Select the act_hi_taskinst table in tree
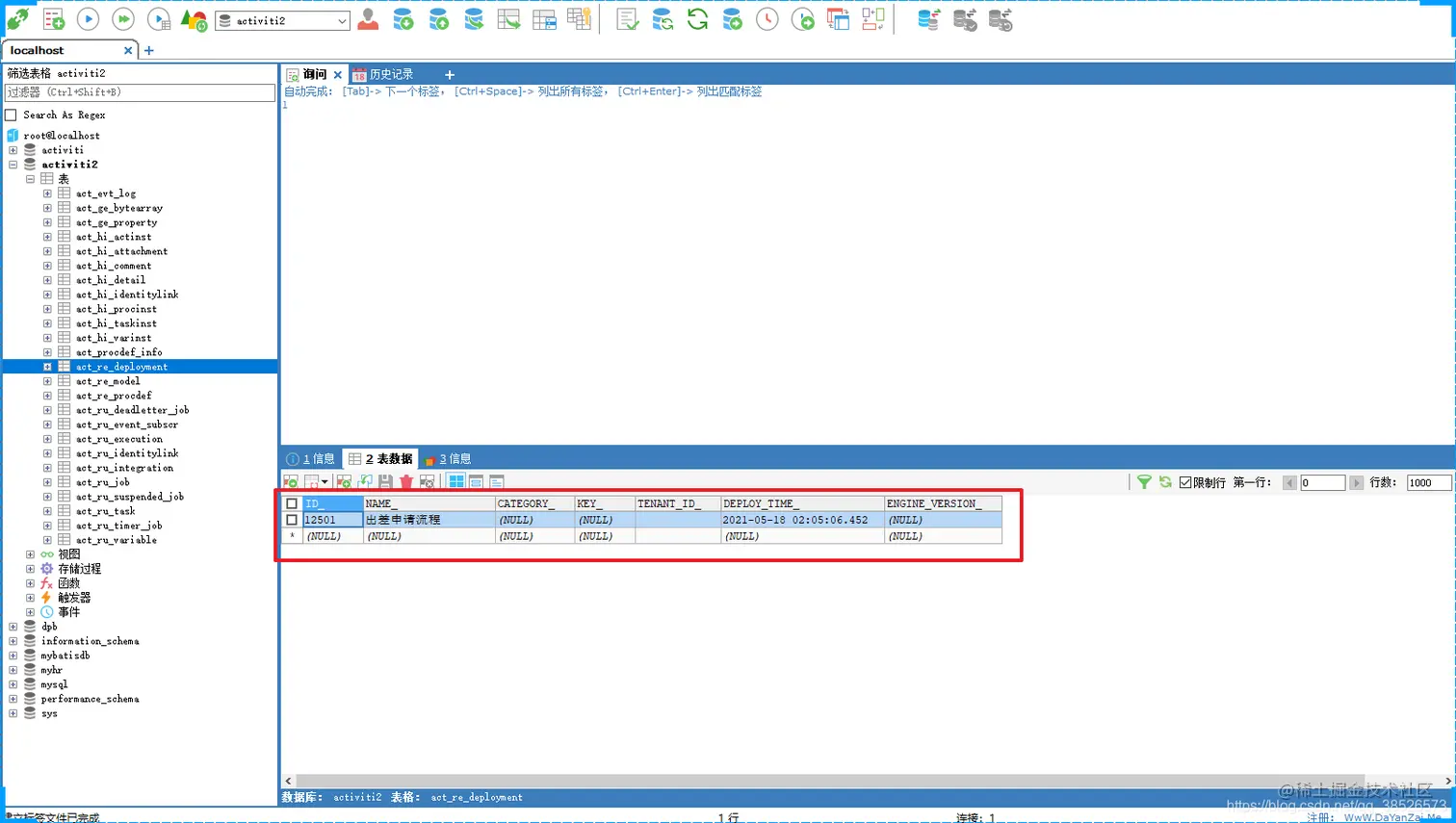 click(116, 323)
